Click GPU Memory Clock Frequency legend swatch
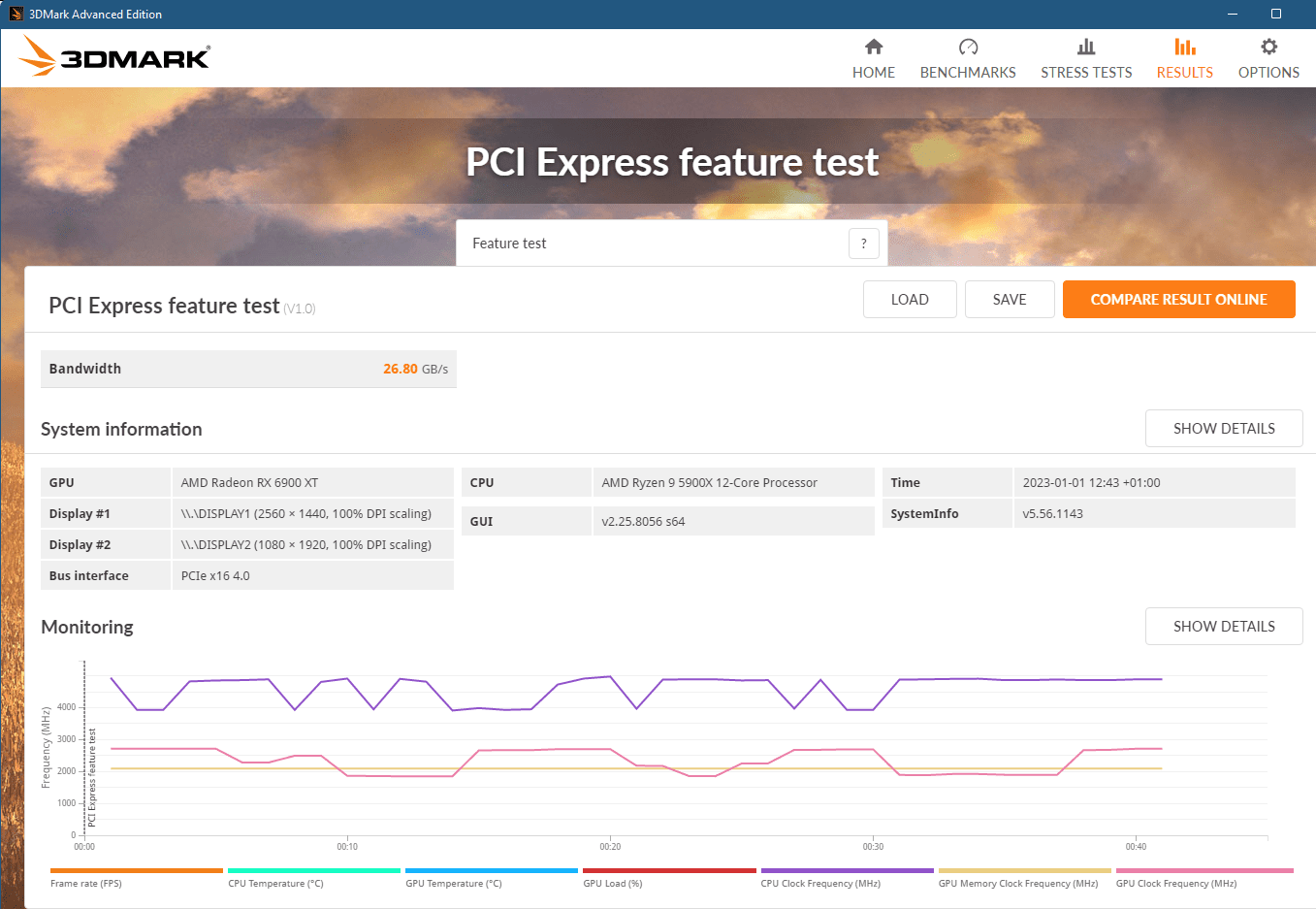The height and width of the screenshot is (909, 1316). 1025,871
